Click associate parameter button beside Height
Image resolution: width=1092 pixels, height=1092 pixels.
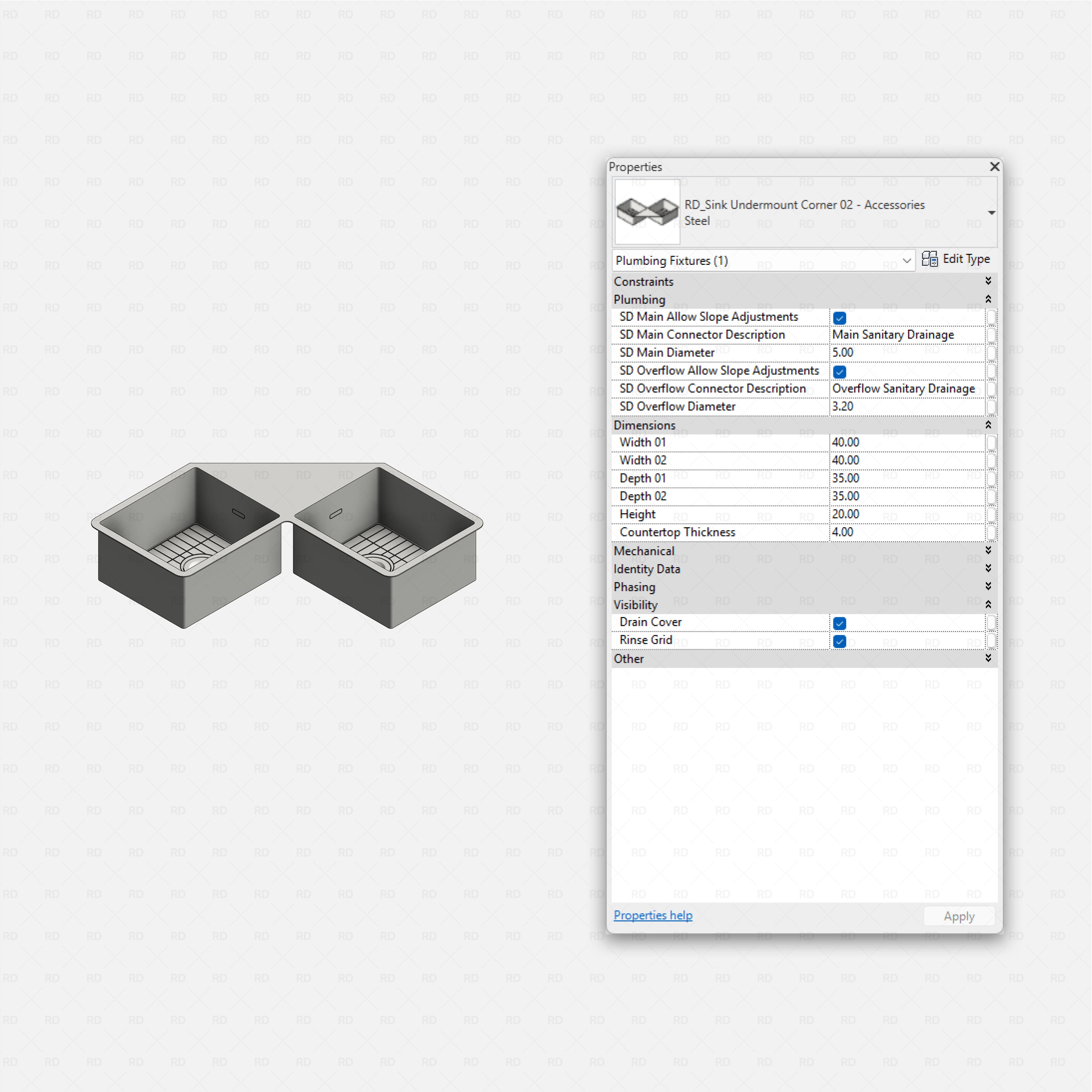click(x=993, y=516)
